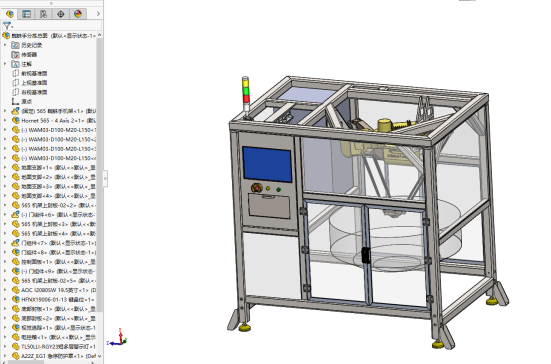Select the 控制面板<1> part icon
Image resolution: width=551 pixels, height=364 pixels.
coord(15,261)
